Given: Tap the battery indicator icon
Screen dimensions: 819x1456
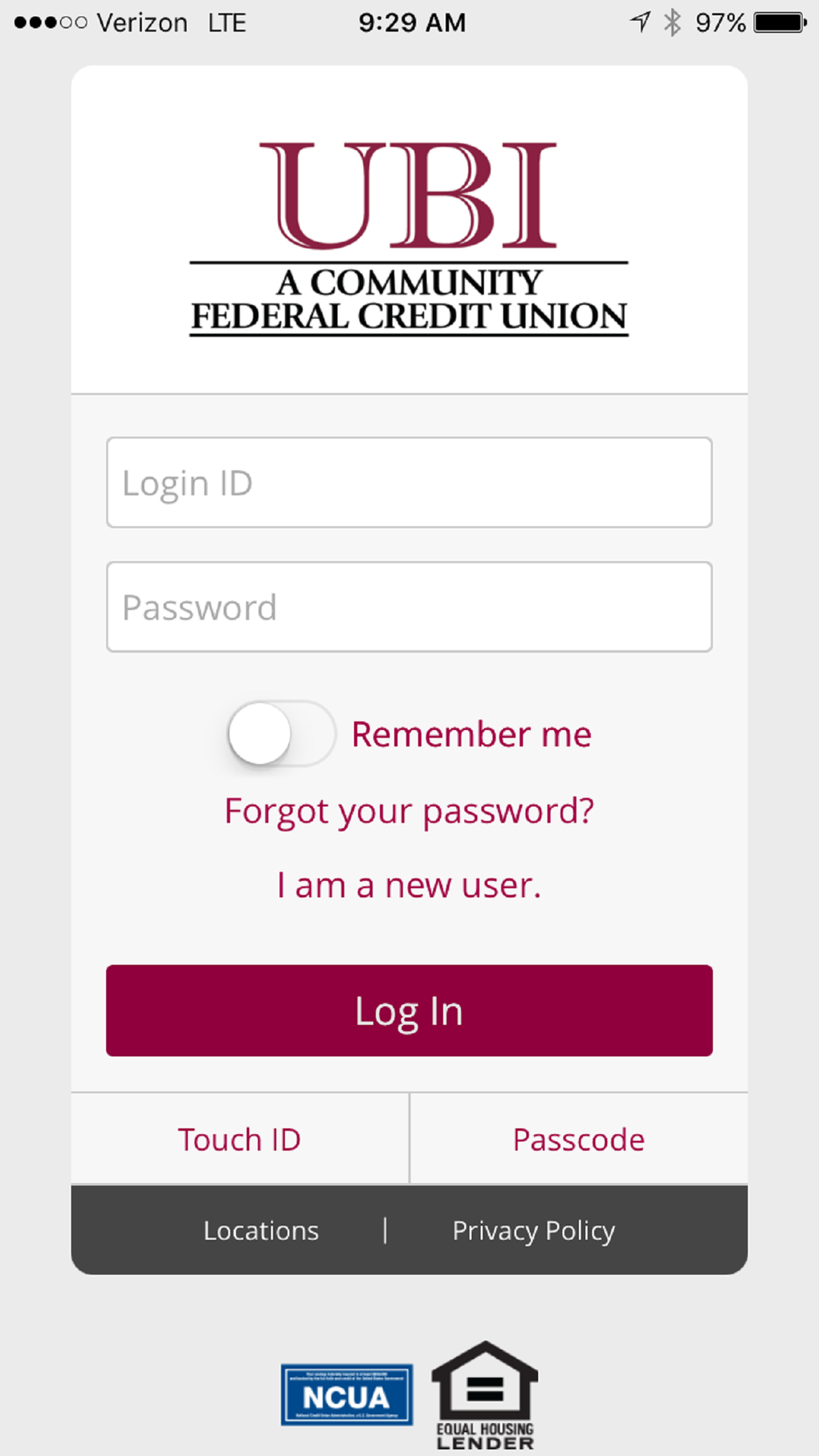Looking at the screenshot, I should tap(780, 22).
